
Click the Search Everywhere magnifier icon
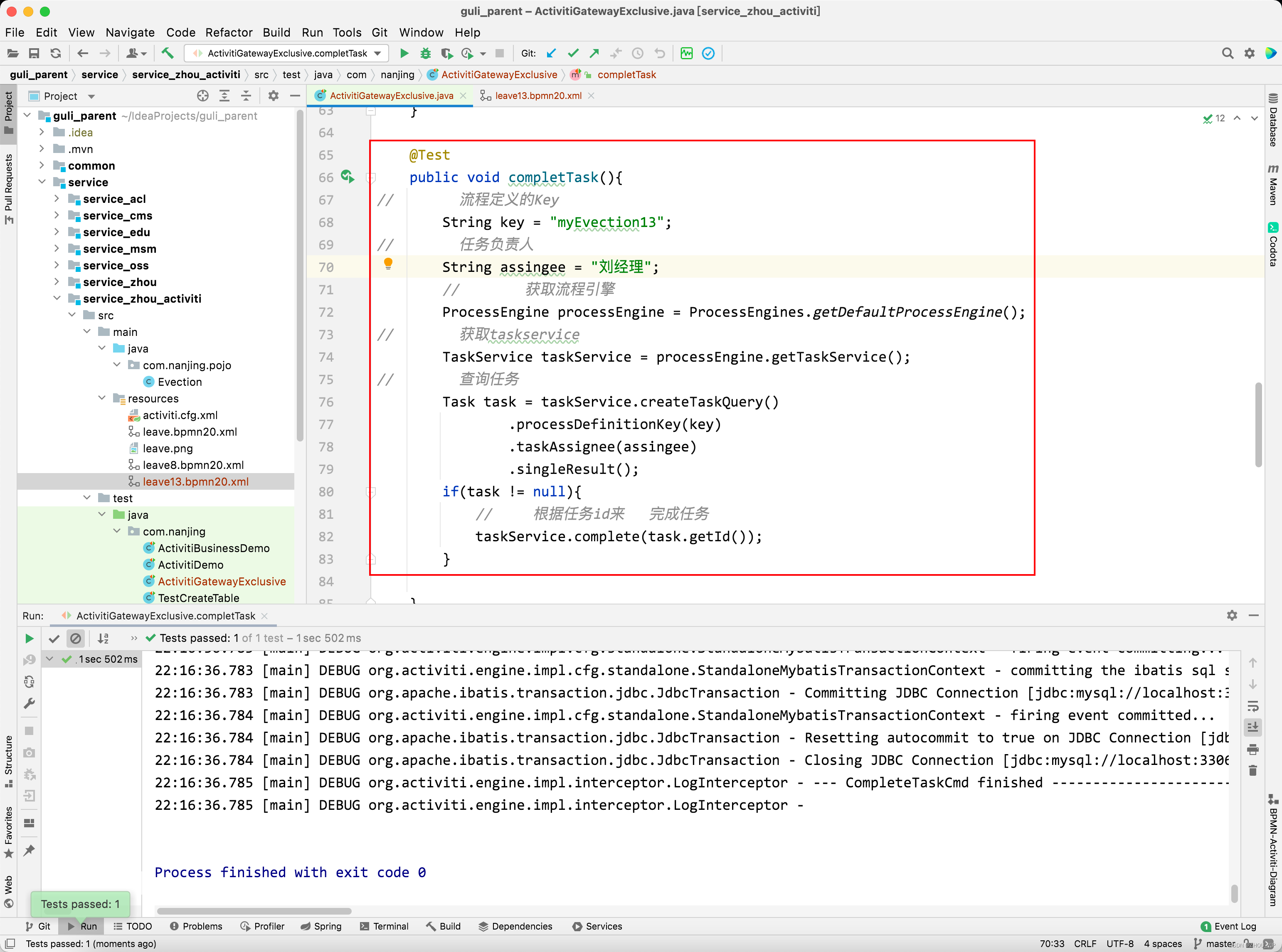(x=1227, y=54)
